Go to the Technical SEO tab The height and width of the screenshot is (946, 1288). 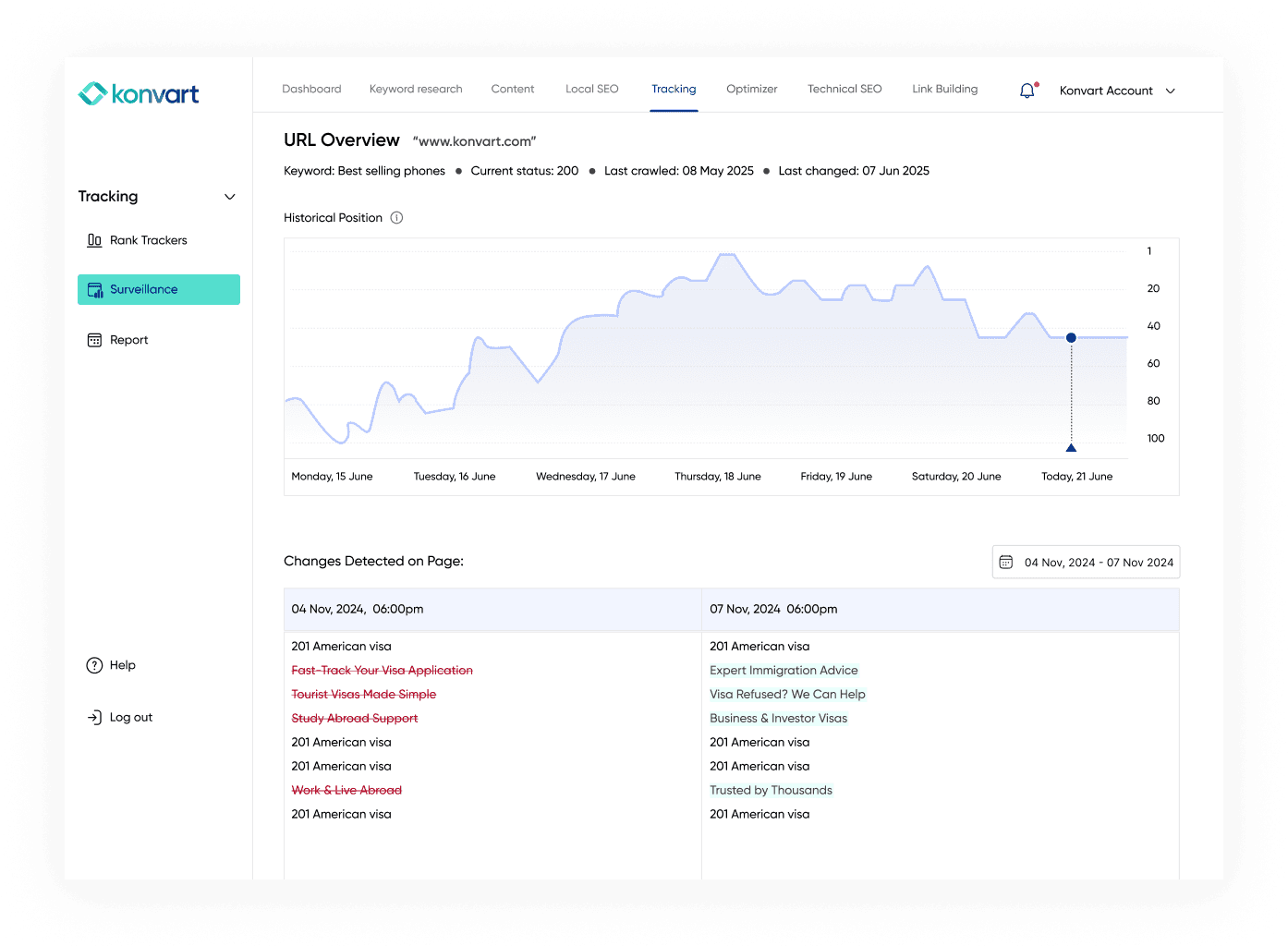click(844, 89)
